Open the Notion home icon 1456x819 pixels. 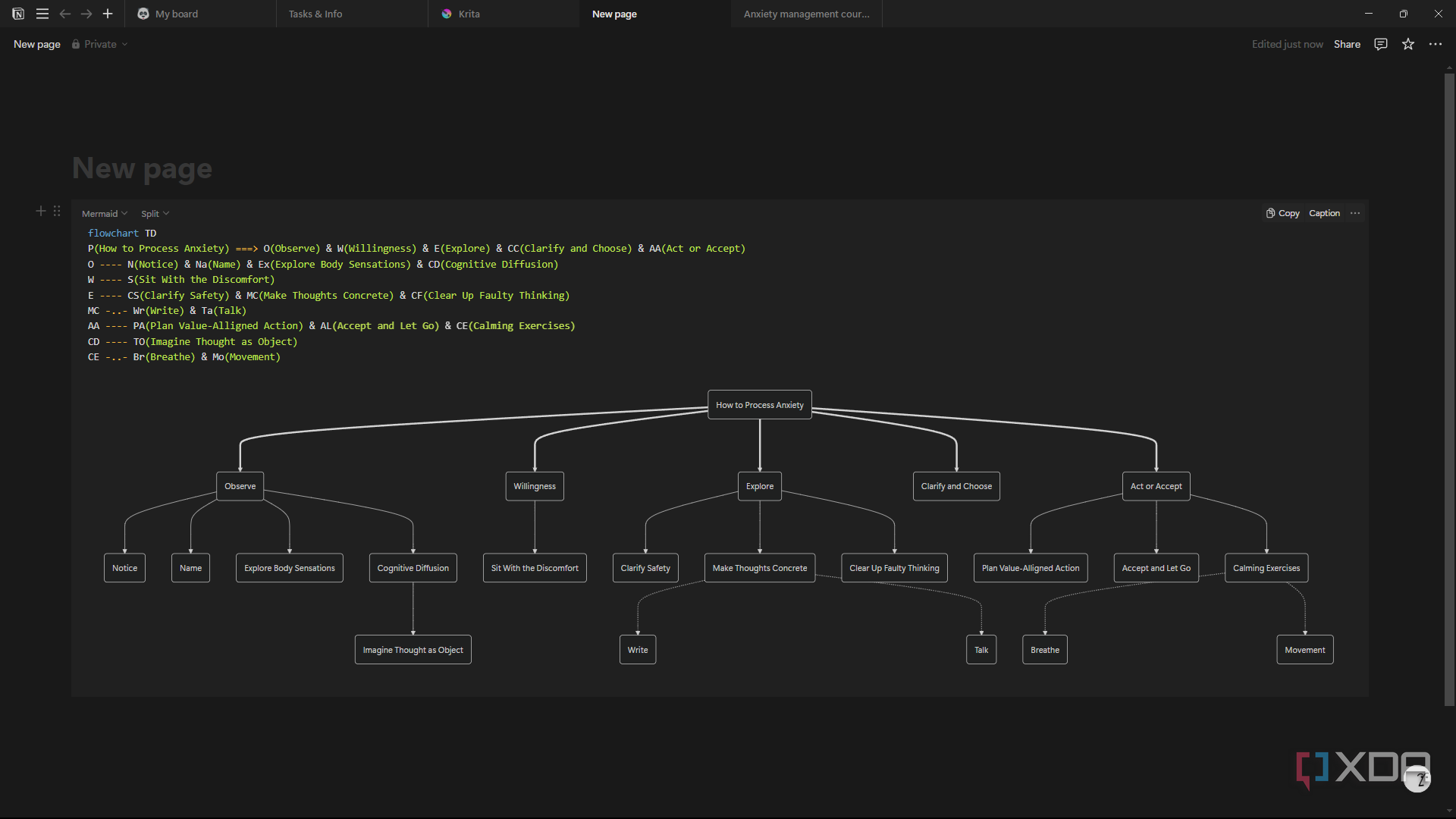pos(18,14)
